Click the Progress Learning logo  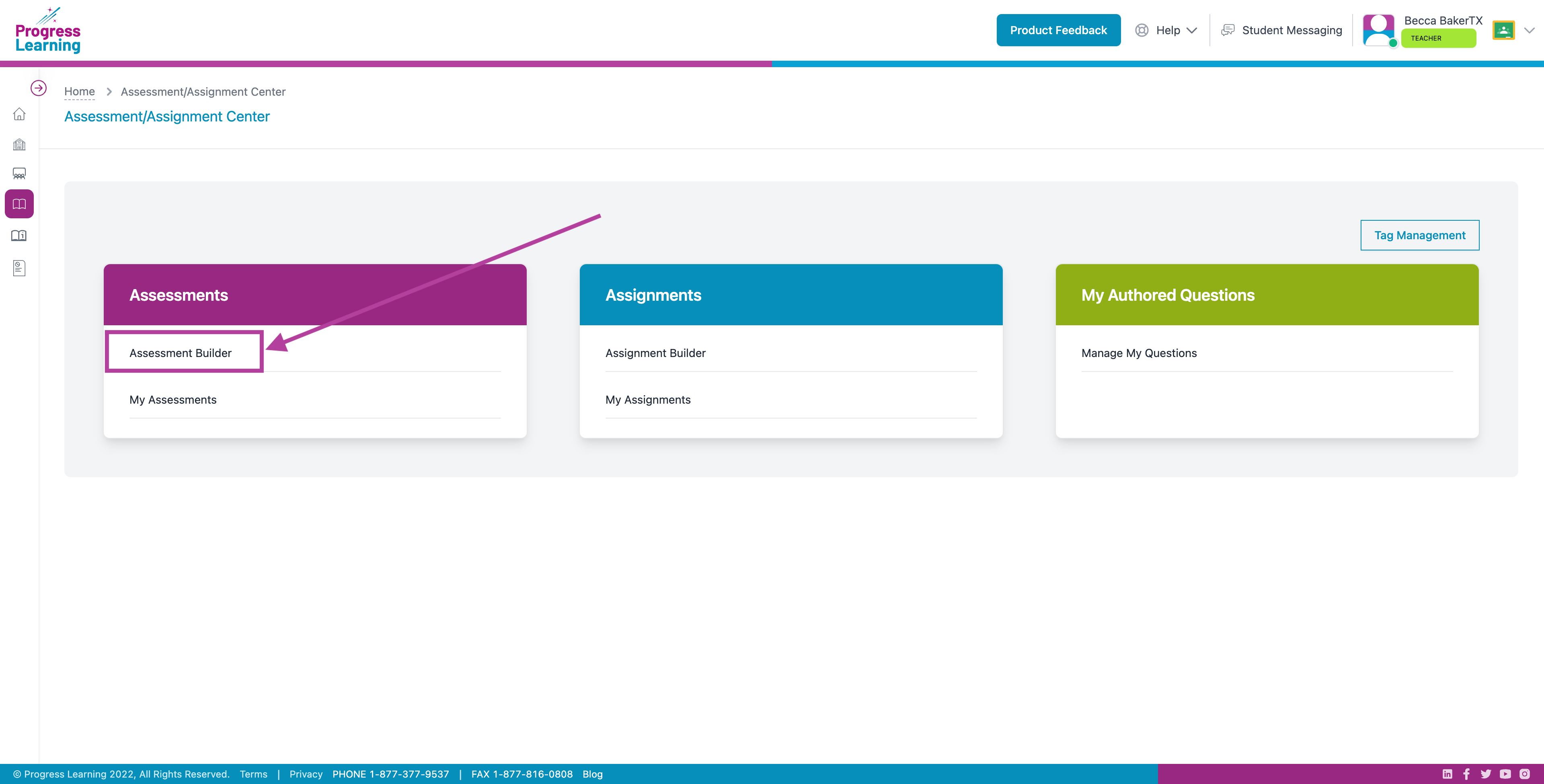[48, 30]
